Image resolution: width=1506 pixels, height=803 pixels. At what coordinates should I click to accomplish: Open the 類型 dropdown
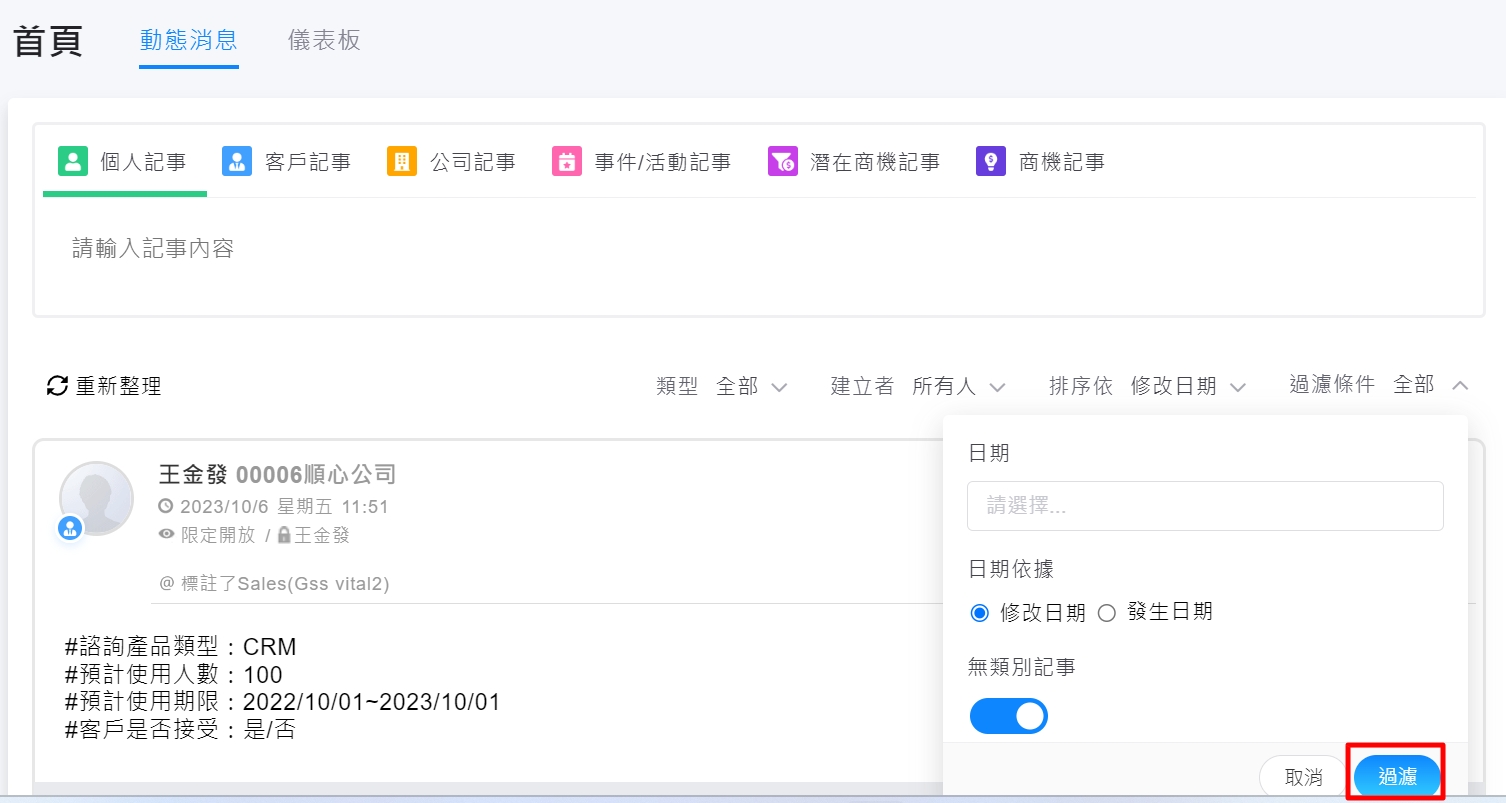[x=751, y=386]
